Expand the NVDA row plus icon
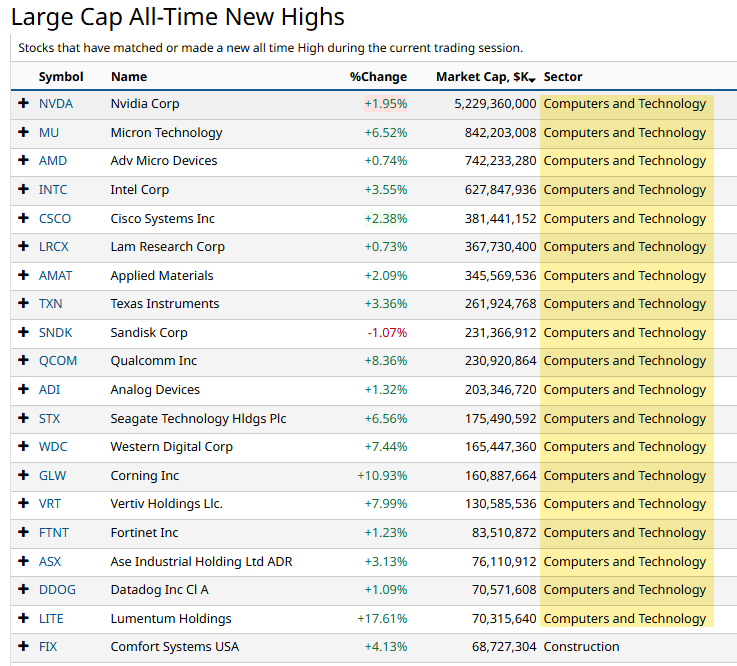 click(24, 103)
